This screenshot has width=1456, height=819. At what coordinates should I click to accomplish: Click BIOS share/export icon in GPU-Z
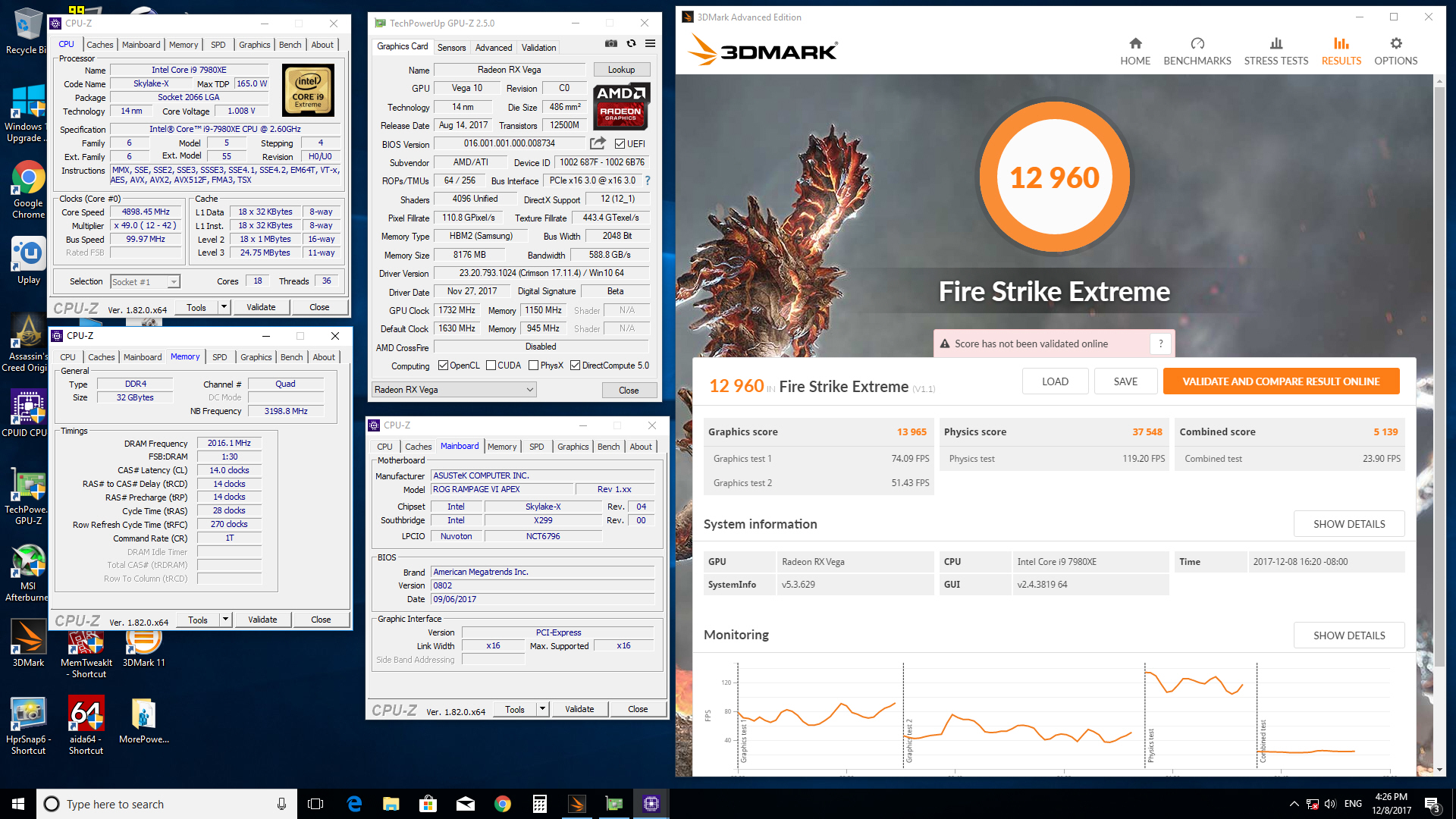pos(598,143)
